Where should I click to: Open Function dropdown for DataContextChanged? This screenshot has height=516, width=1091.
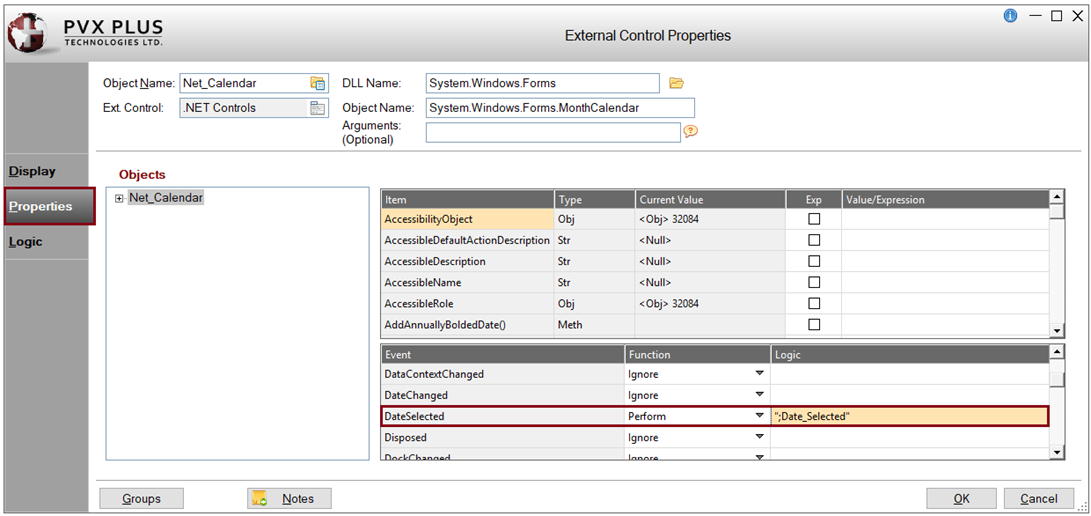pos(759,374)
